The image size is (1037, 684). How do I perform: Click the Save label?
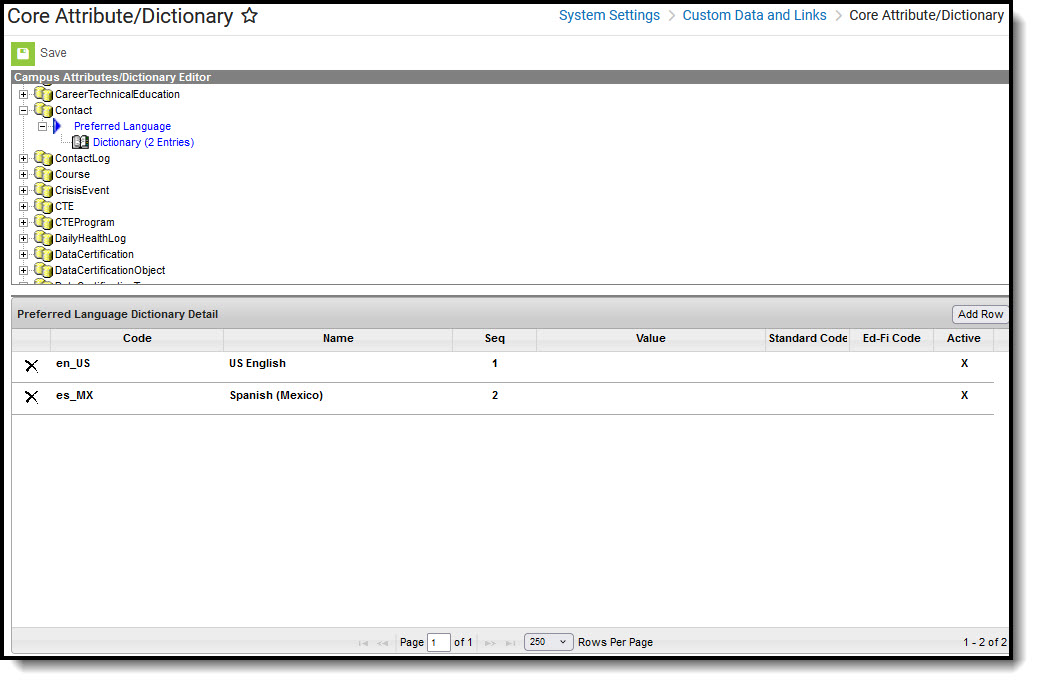[x=53, y=53]
